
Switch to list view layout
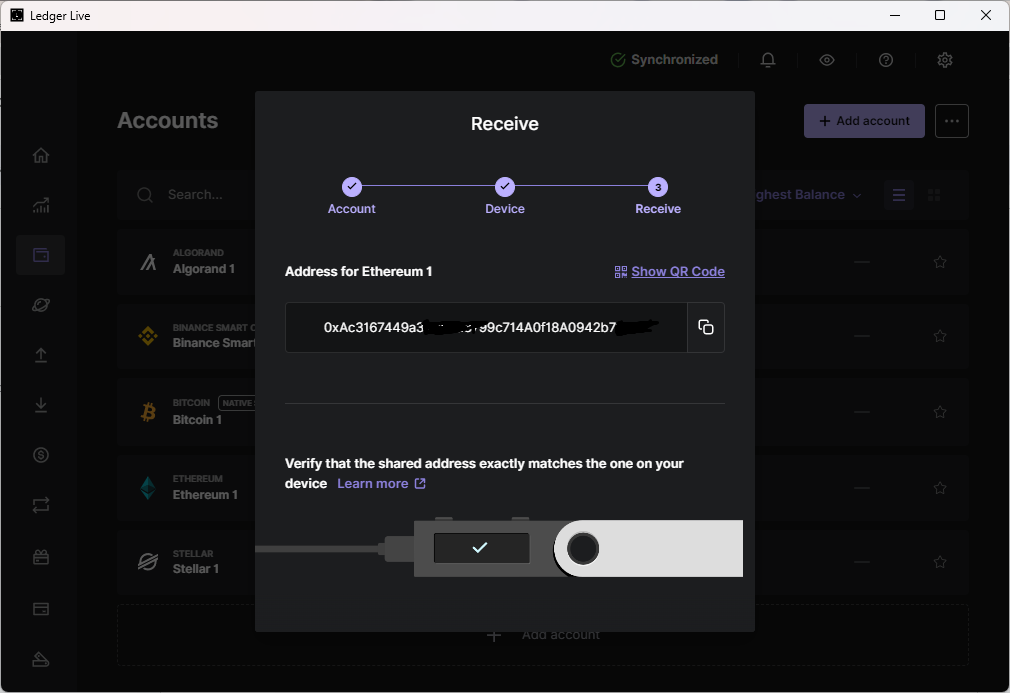[x=899, y=195]
